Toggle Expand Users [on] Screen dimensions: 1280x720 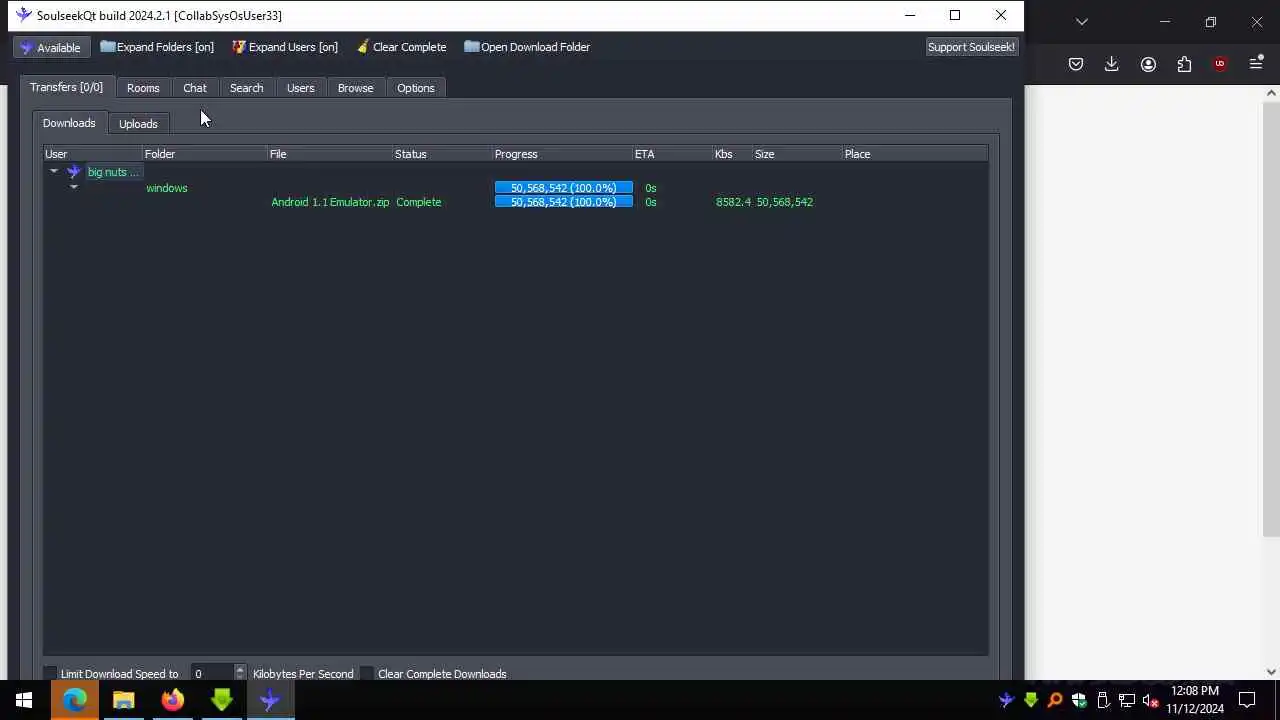(x=285, y=47)
